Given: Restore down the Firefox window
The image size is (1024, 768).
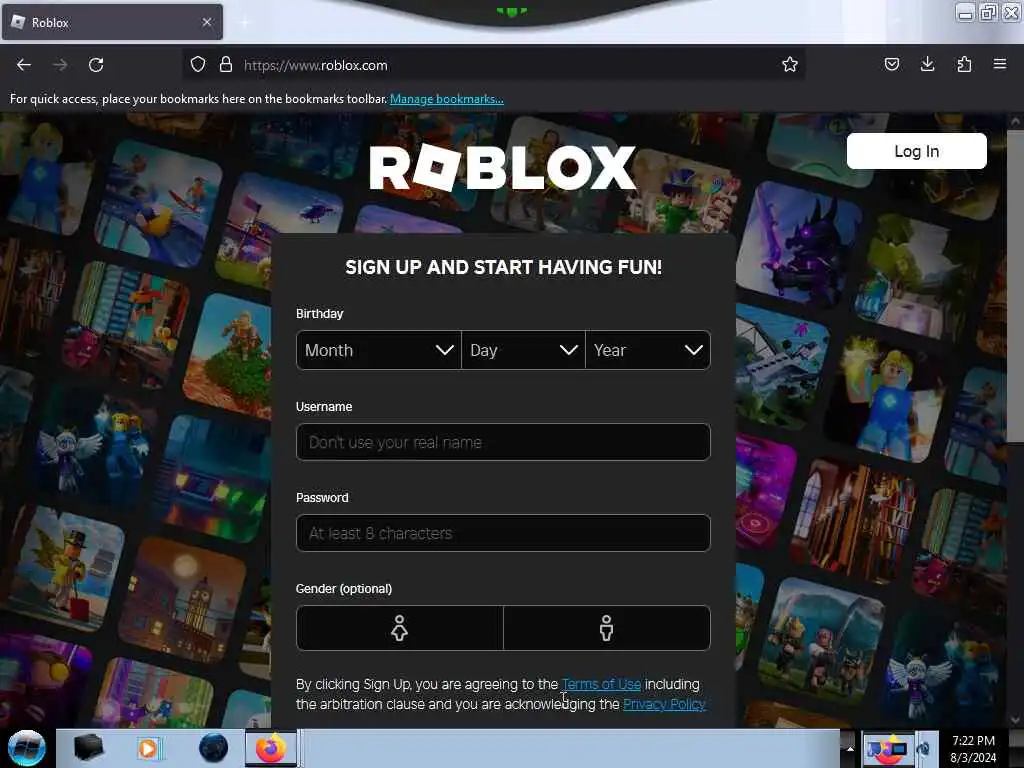Looking at the screenshot, I should (x=988, y=12).
